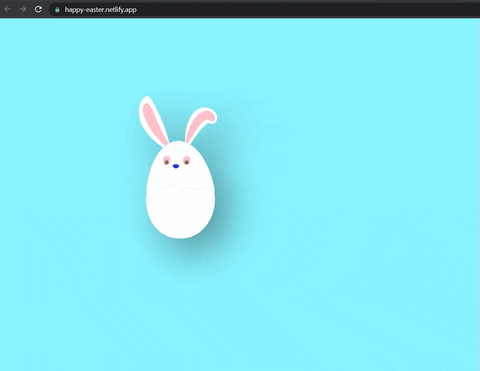Click the bunny's left eye
The width and height of the screenshot is (480, 371).
(167, 161)
